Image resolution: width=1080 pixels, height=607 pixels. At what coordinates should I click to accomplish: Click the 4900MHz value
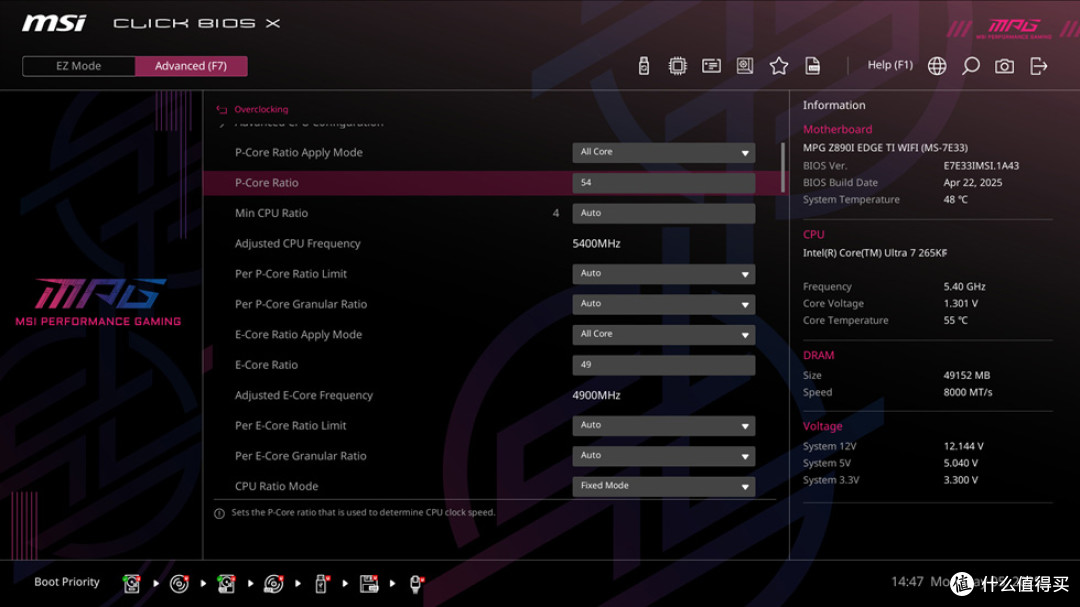tap(596, 395)
